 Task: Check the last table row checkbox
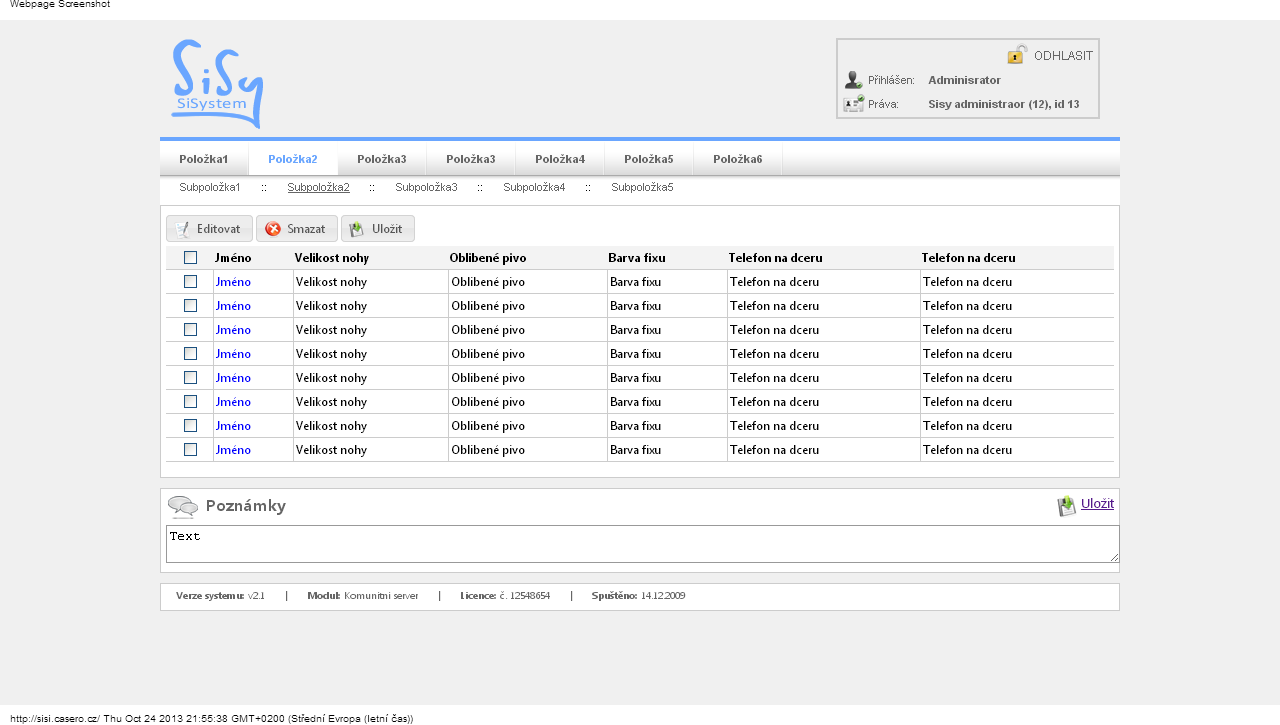190,450
